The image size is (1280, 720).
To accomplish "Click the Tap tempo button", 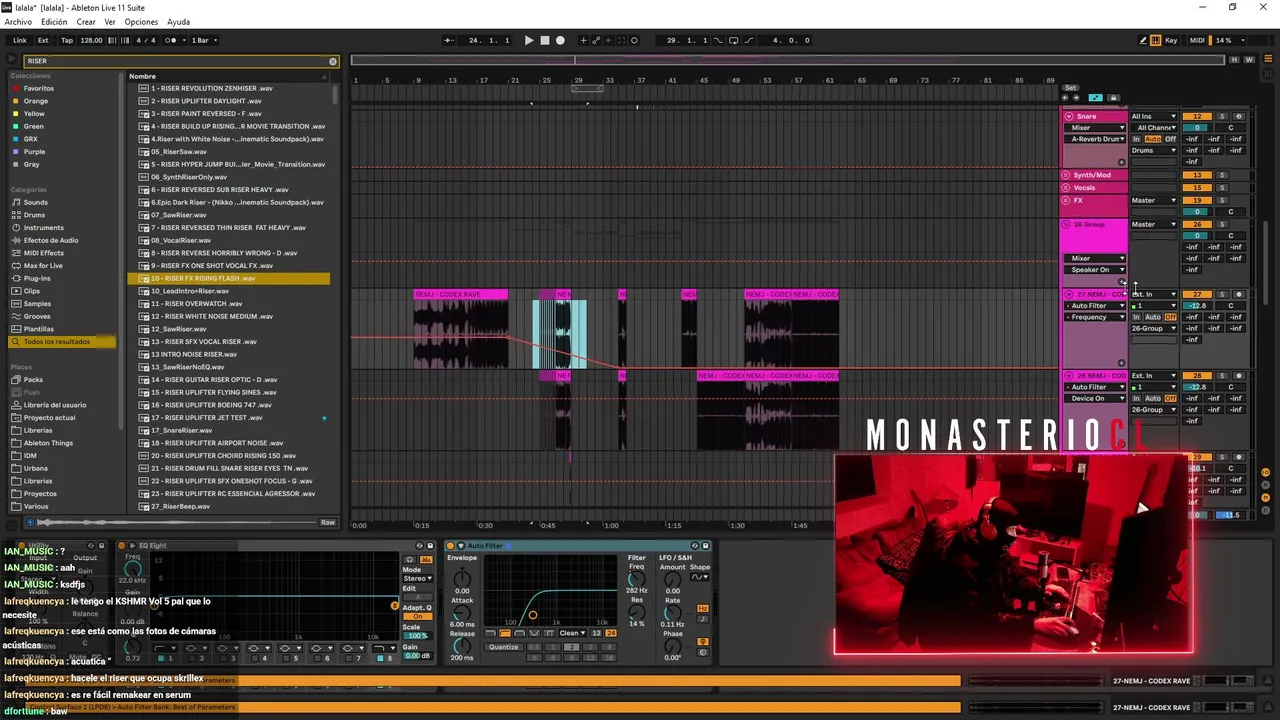I will (x=67, y=40).
